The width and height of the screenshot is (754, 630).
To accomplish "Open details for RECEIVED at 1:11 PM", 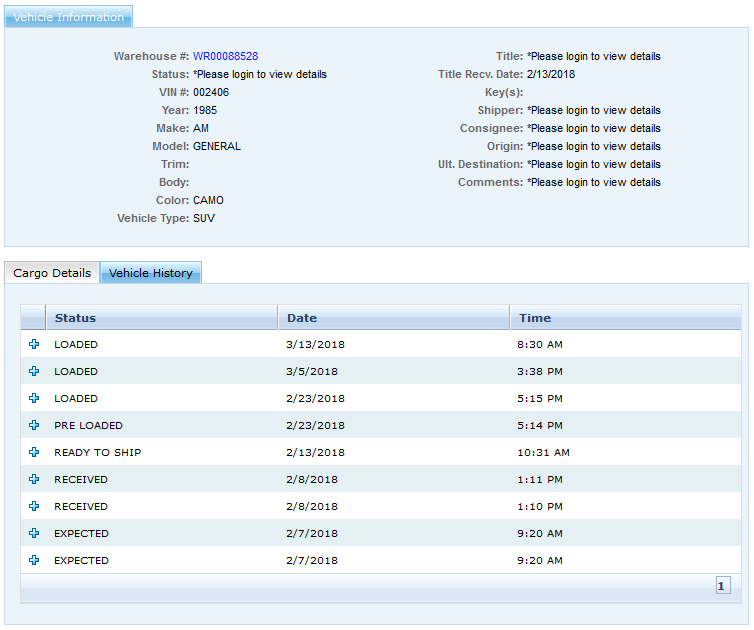I will (34, 479).
